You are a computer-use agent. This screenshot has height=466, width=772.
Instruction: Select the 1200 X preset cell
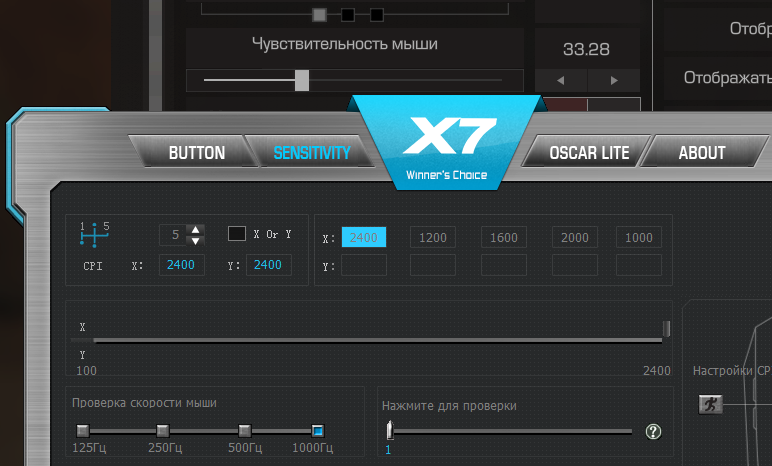click(433, 237)
